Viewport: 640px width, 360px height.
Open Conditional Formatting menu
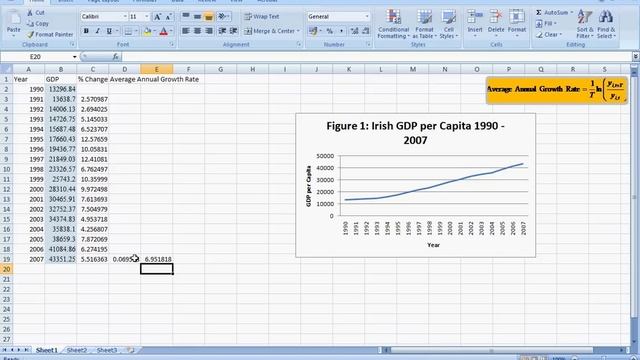point(393,24)
